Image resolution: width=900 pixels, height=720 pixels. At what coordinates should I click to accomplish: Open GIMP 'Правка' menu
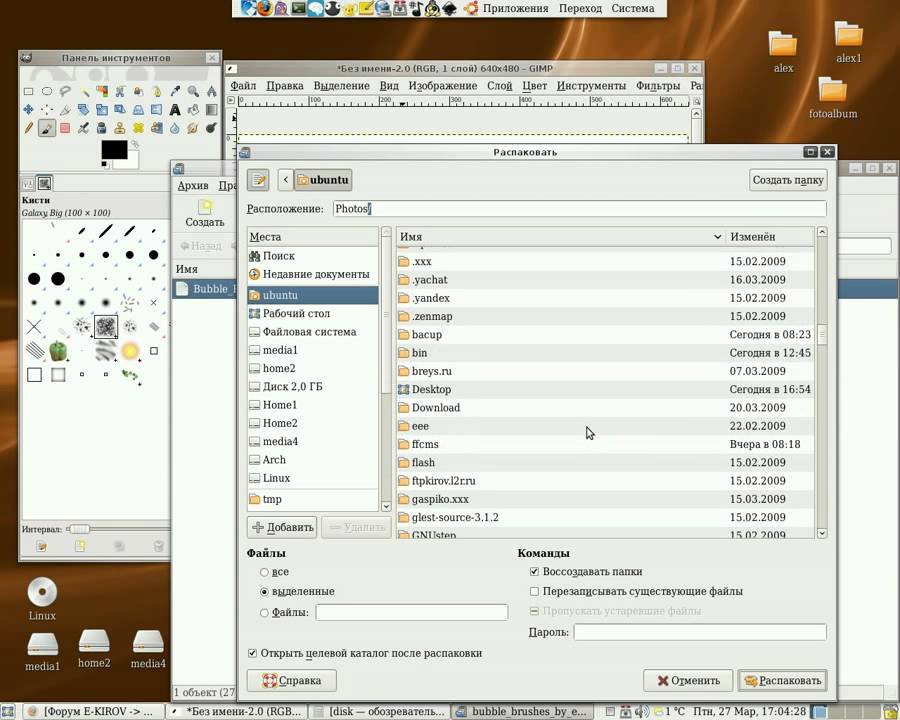pyautogui.click(x=285, y=86)
